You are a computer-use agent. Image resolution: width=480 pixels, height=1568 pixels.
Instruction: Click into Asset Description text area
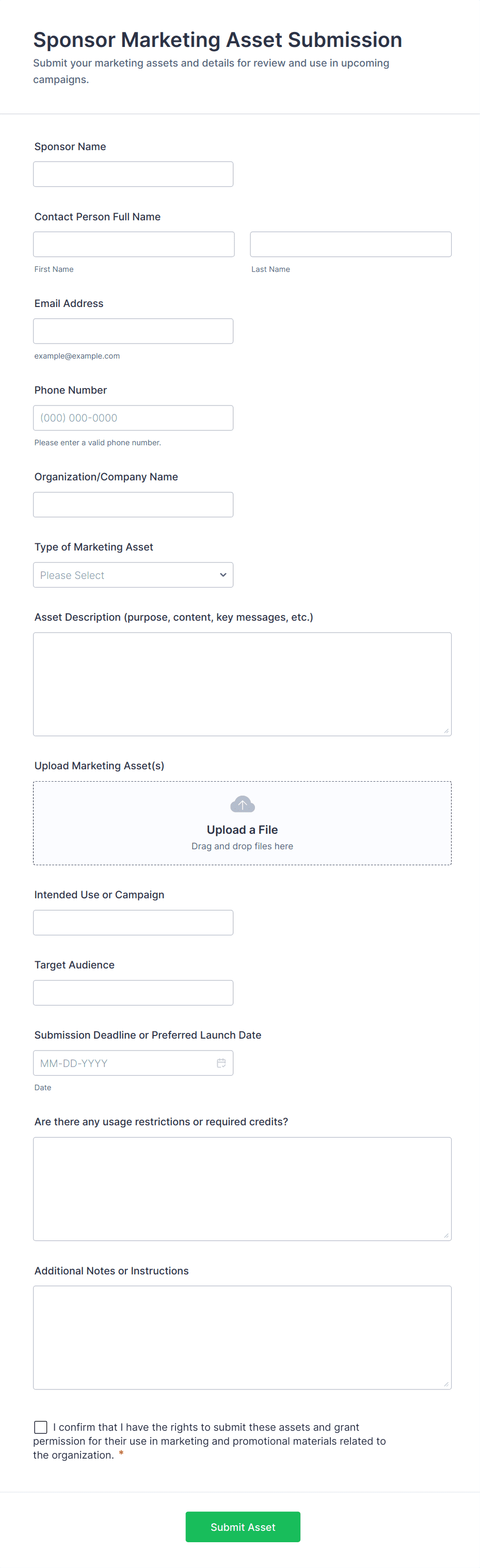(x=242, y=684)
